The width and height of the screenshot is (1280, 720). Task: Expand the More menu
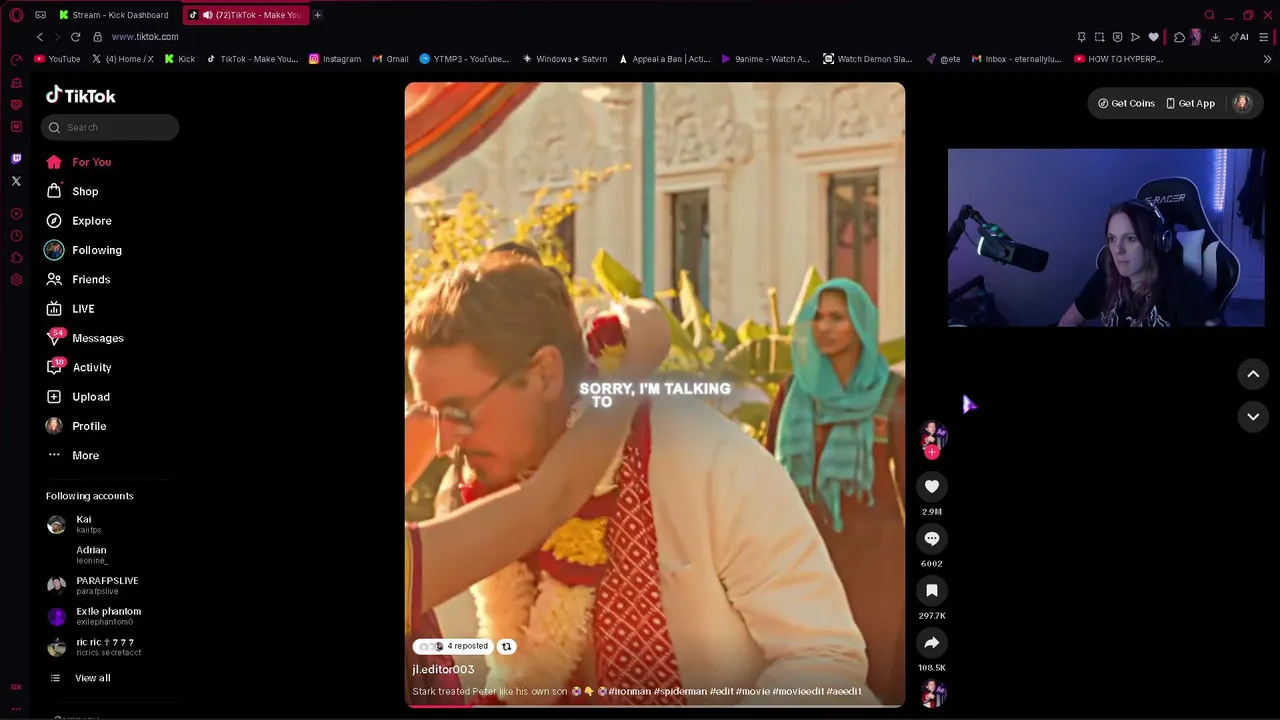click(x=72, y=455)
